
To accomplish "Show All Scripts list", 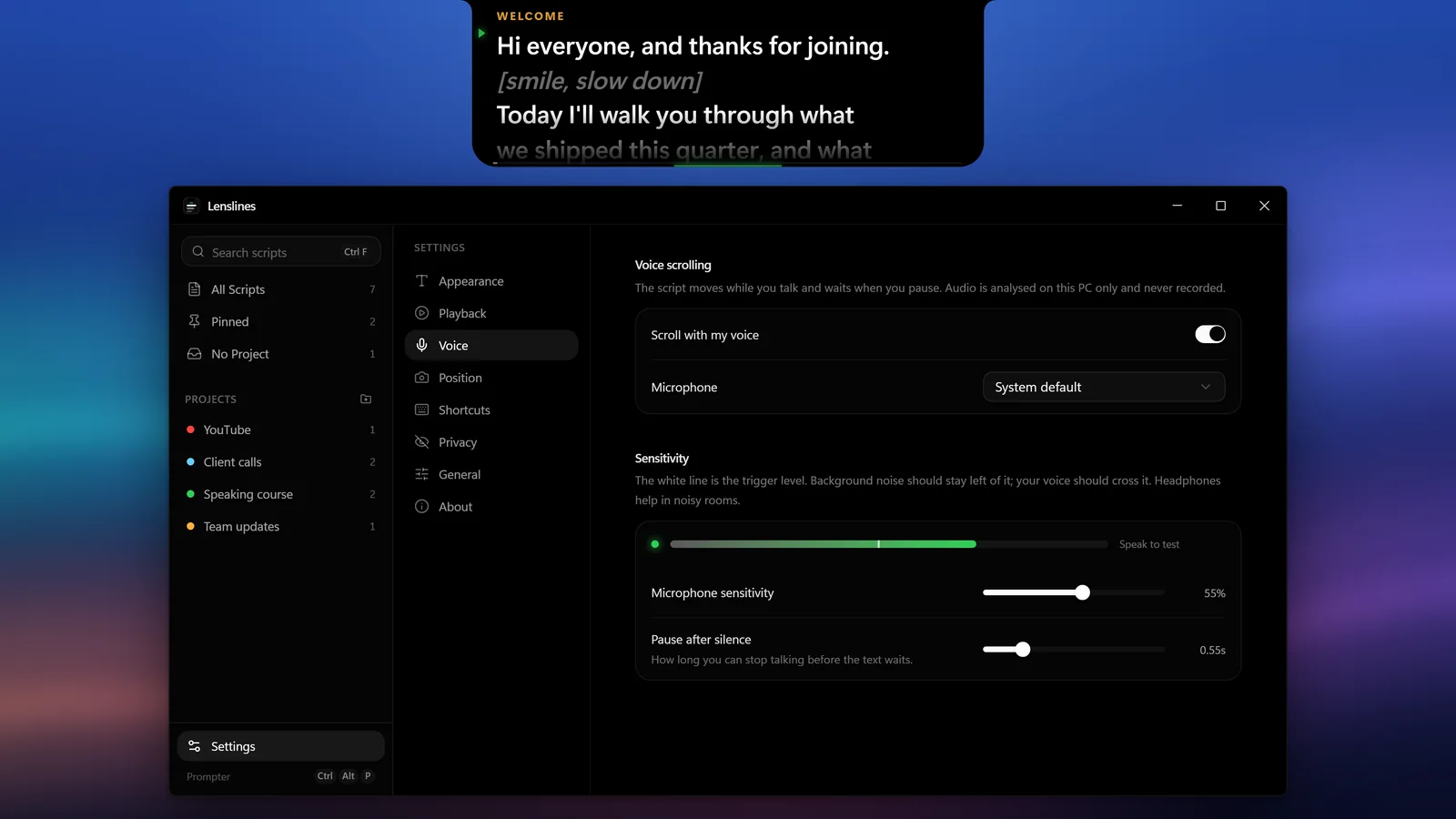I will click(281, 289).
